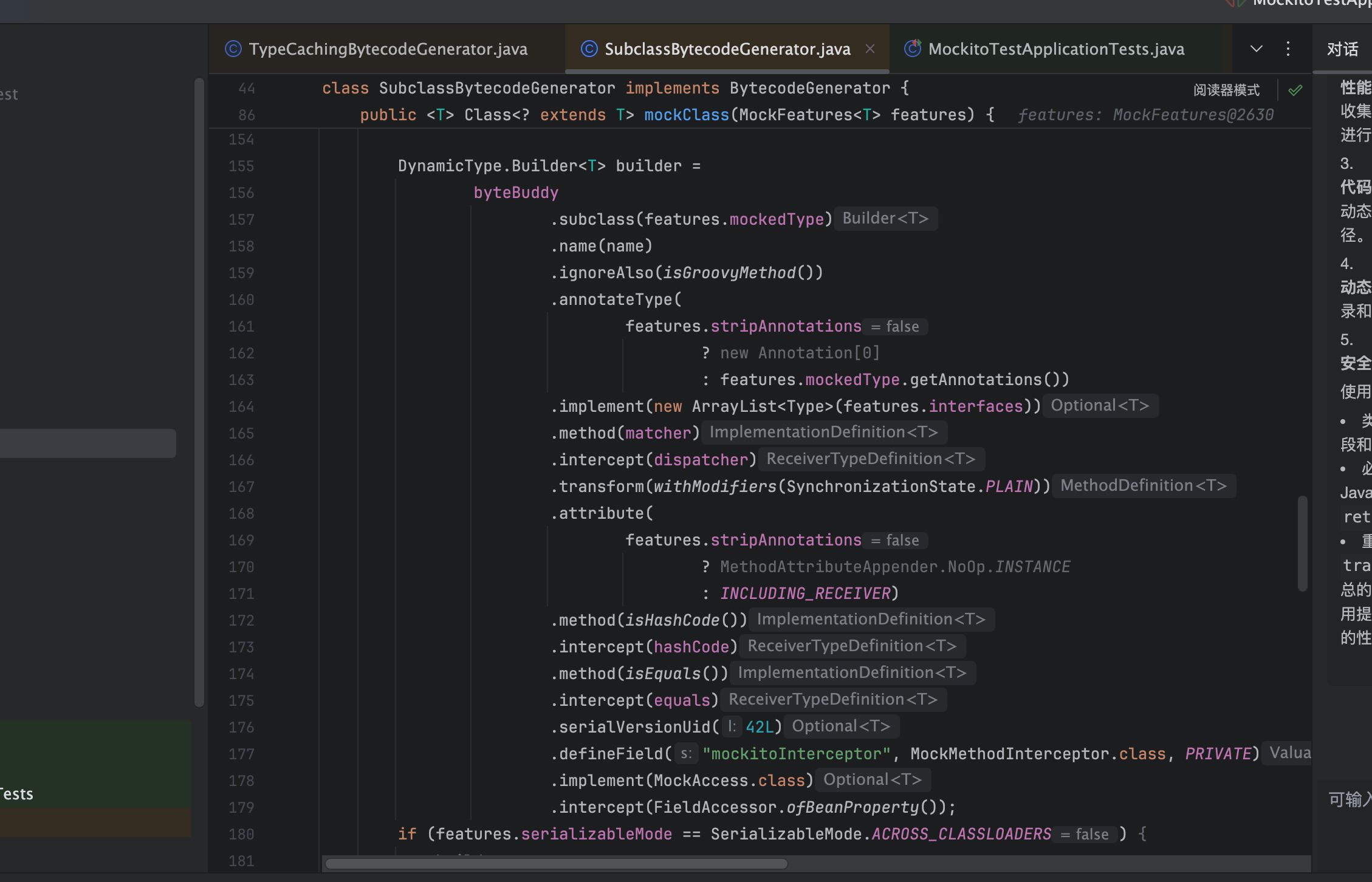Click Optional<T> hint after implement interfaces
This screenshot has width=1372, height=882.
pyautogui.click(x=1100, y=406)
